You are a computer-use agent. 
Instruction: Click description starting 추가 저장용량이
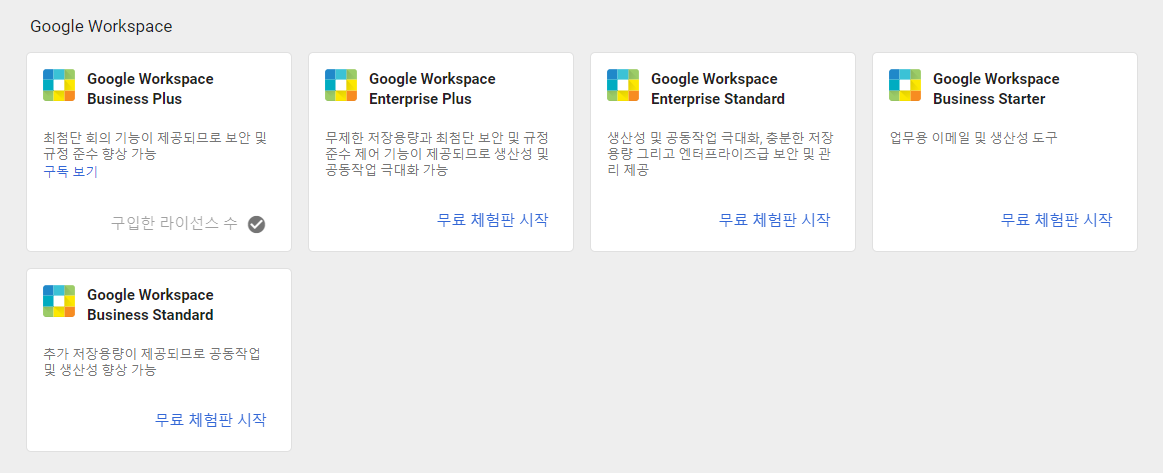pyautogui.click(x=152, y=362)
